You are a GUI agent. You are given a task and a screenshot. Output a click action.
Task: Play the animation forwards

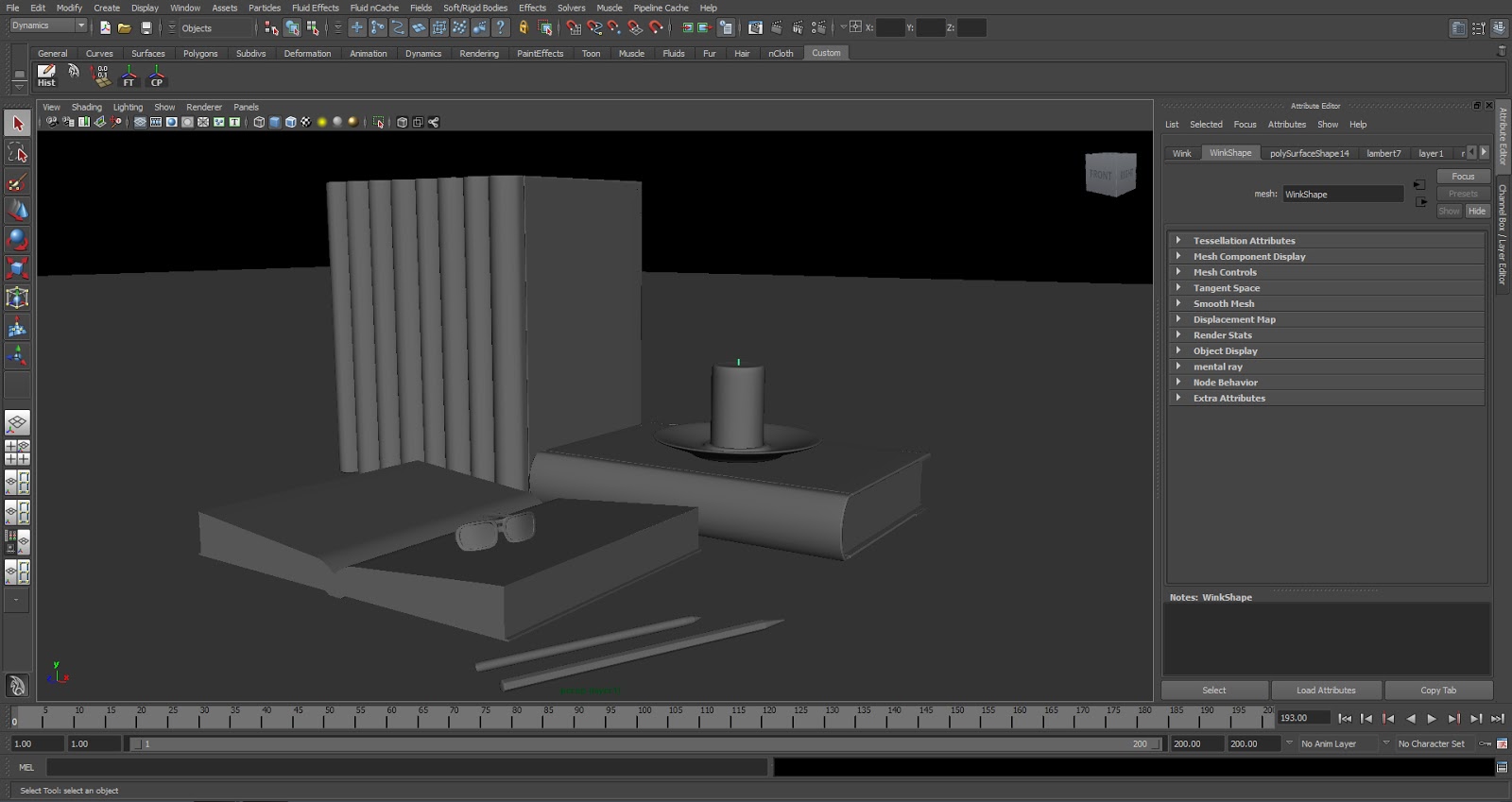pyautogui.click(x=1432, y=719)
